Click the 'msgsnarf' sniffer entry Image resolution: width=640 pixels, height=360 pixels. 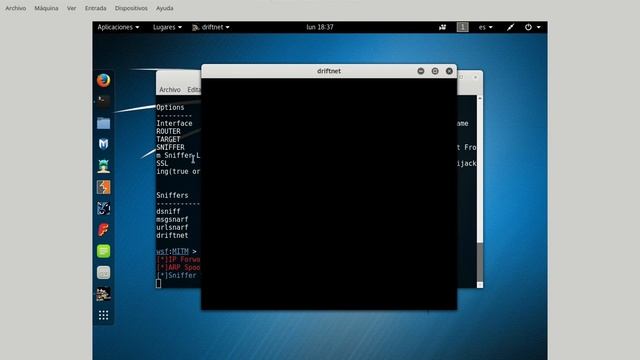coord(172,220)
